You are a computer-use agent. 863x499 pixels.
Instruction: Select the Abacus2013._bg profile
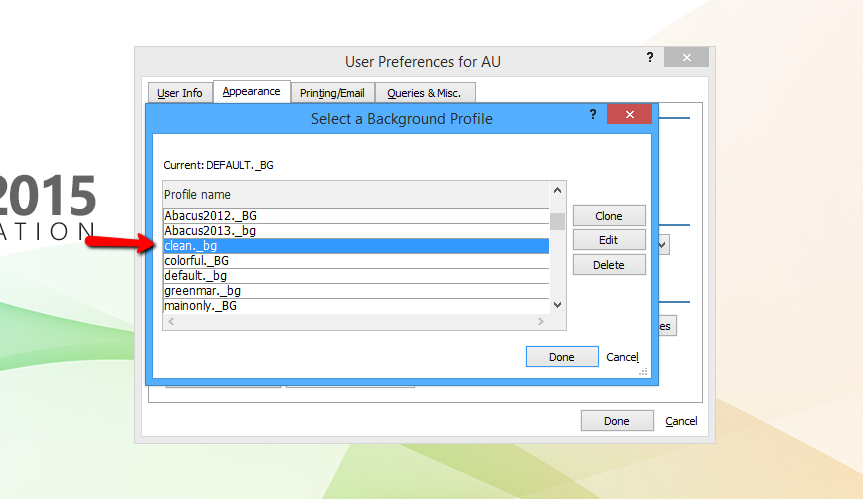coord(356,231)
